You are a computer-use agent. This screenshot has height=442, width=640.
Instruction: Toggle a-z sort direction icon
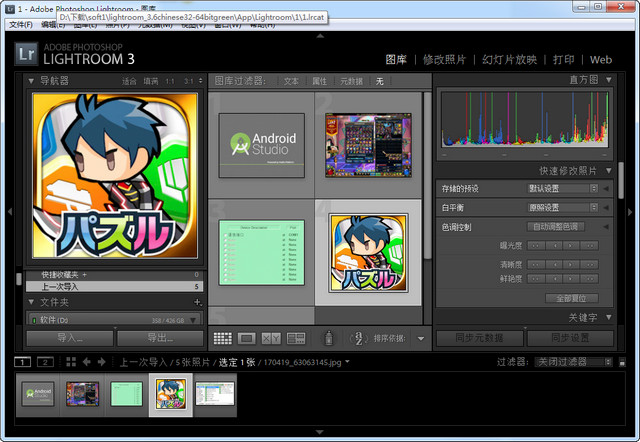pos(358,338)
